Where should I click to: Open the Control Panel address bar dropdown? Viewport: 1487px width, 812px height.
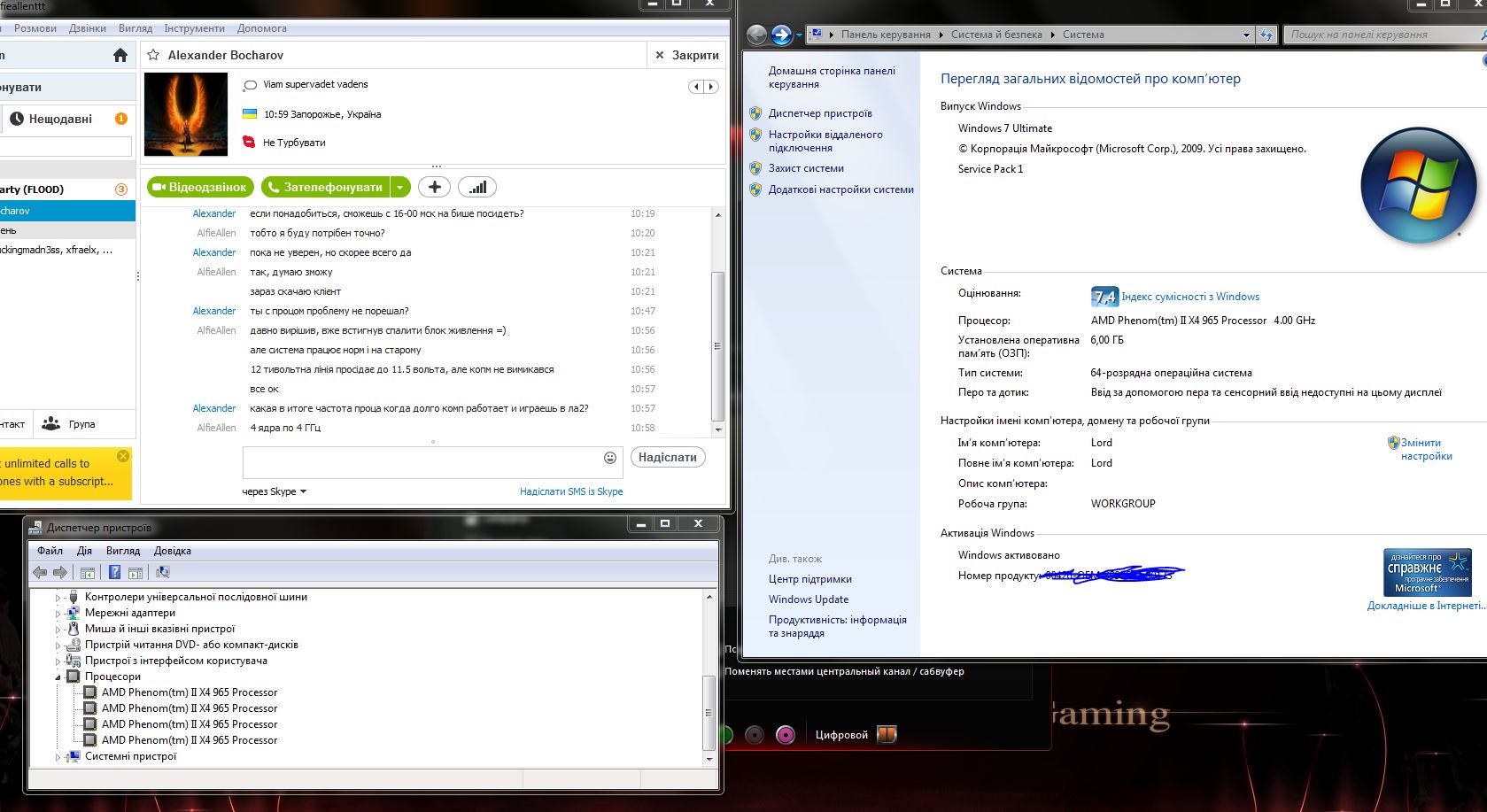click(1246, 35)
